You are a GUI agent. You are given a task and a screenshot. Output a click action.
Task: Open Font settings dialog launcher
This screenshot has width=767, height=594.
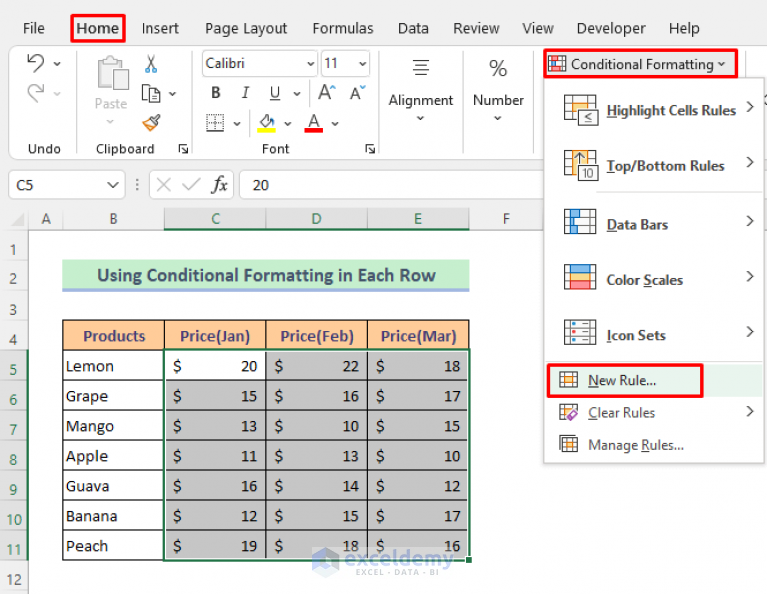pyautogui.click(x=370, y=149)
